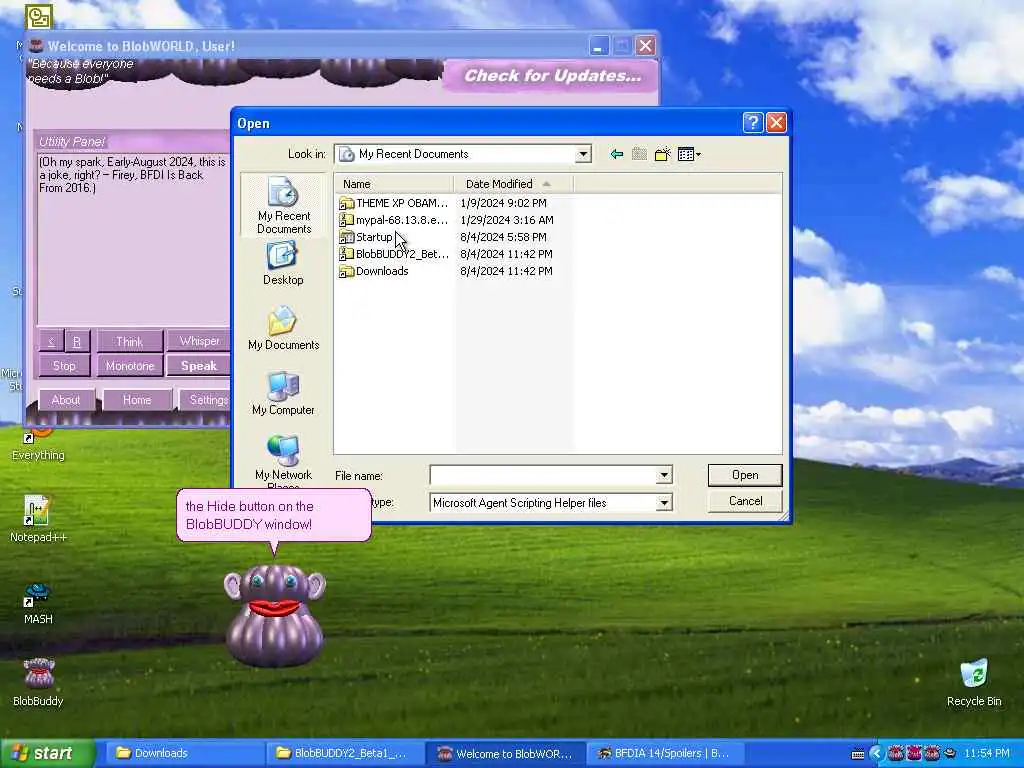Select My Documents in the places bar
Screen dimensions: 1024x768
tap(283, 328)
